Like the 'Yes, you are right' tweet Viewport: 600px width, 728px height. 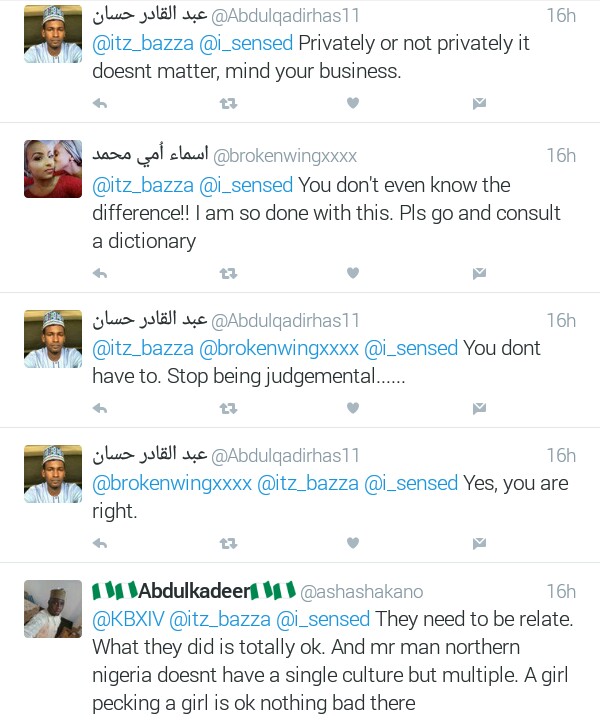pyautogui.click(x=353, y=543)
